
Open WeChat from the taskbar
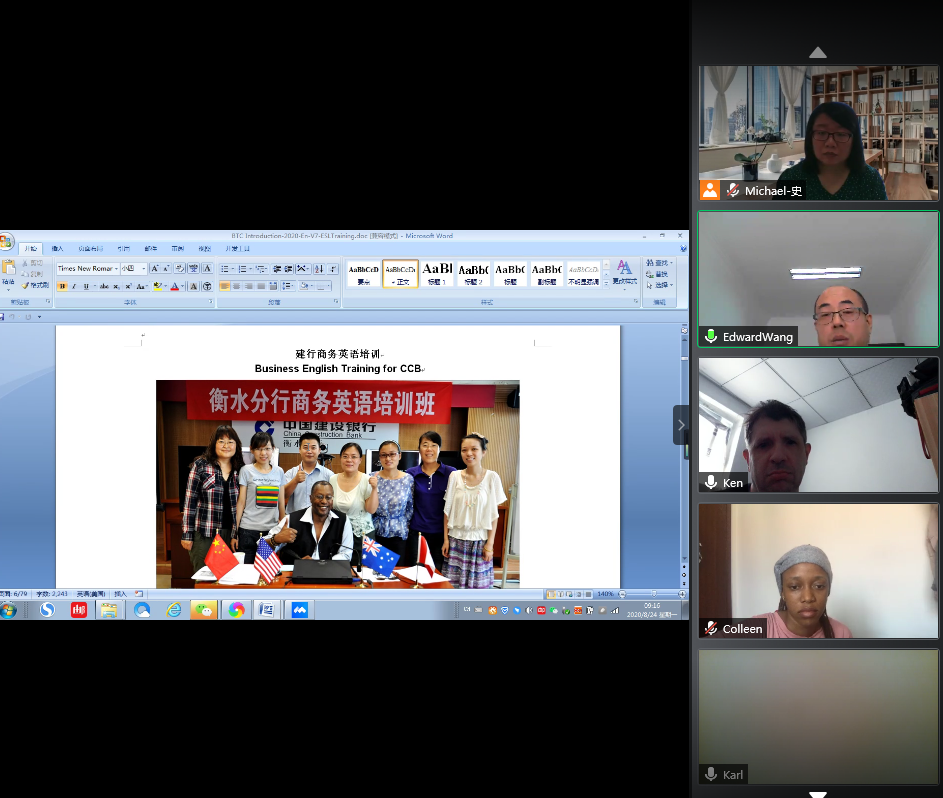click(x=204, y=610)
